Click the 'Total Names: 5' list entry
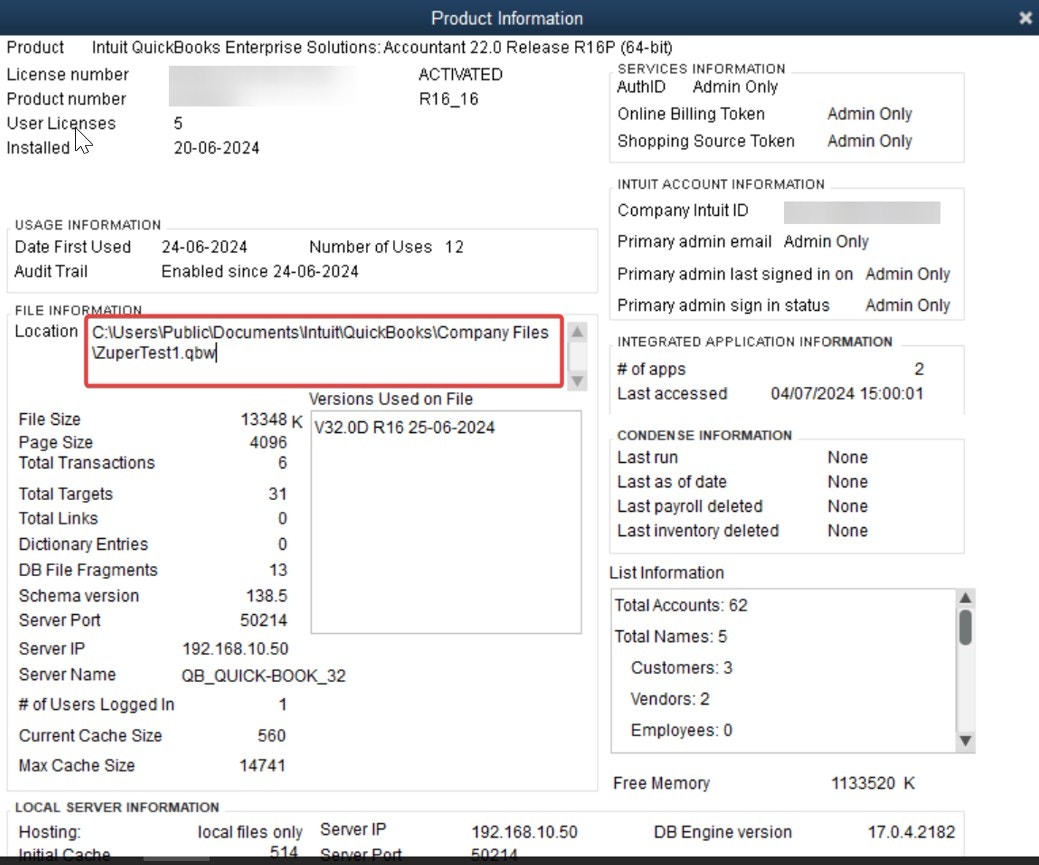Viewport: 1039px width, 865px height. [x=671, y=636]
